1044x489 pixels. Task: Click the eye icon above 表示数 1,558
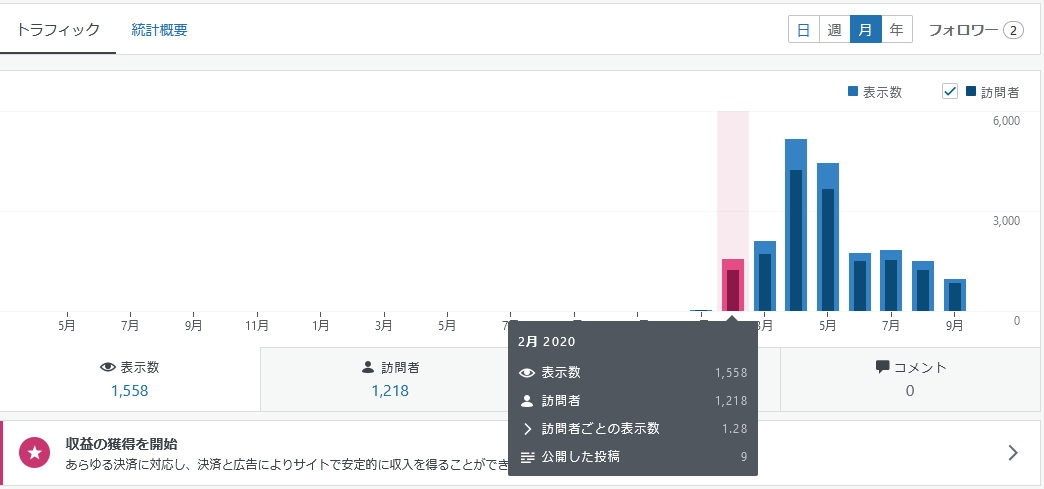click(108, 367)
